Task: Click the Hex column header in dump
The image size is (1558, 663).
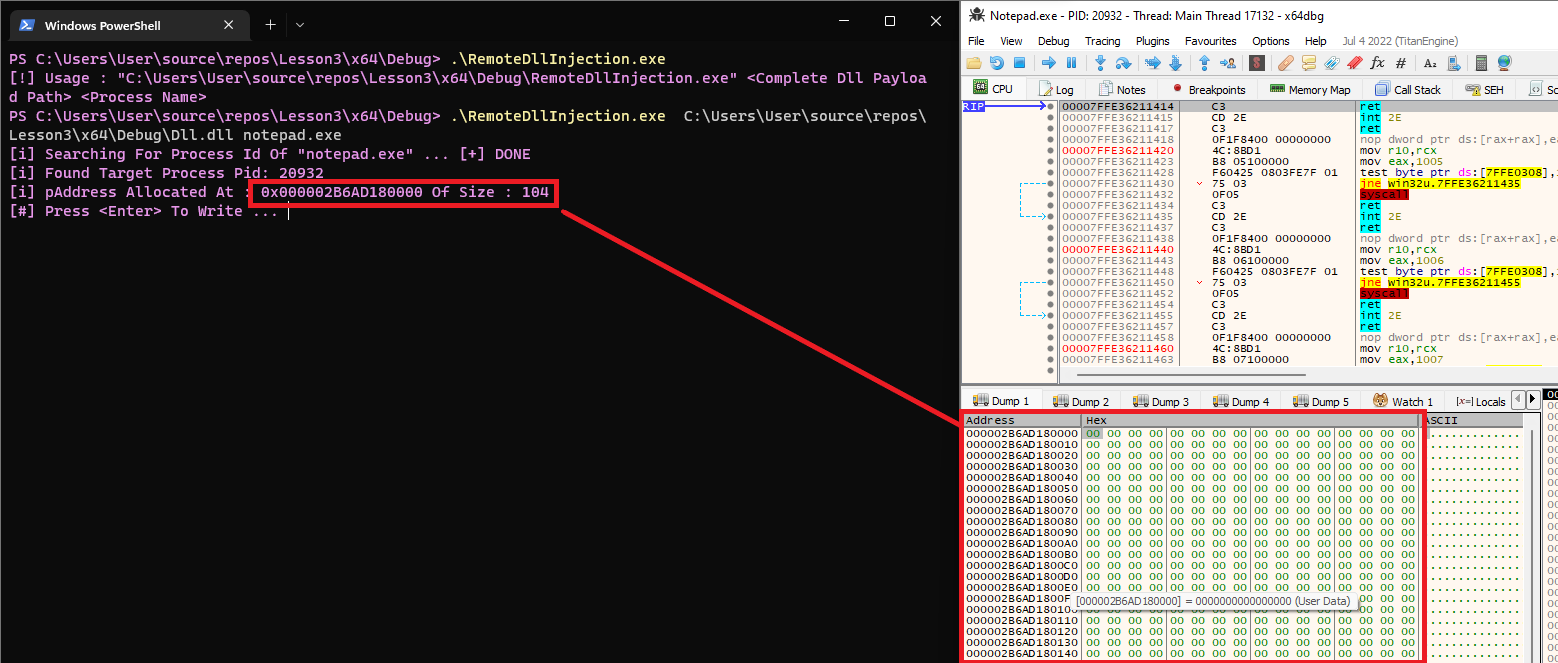Action: [x=1250, y=421]
